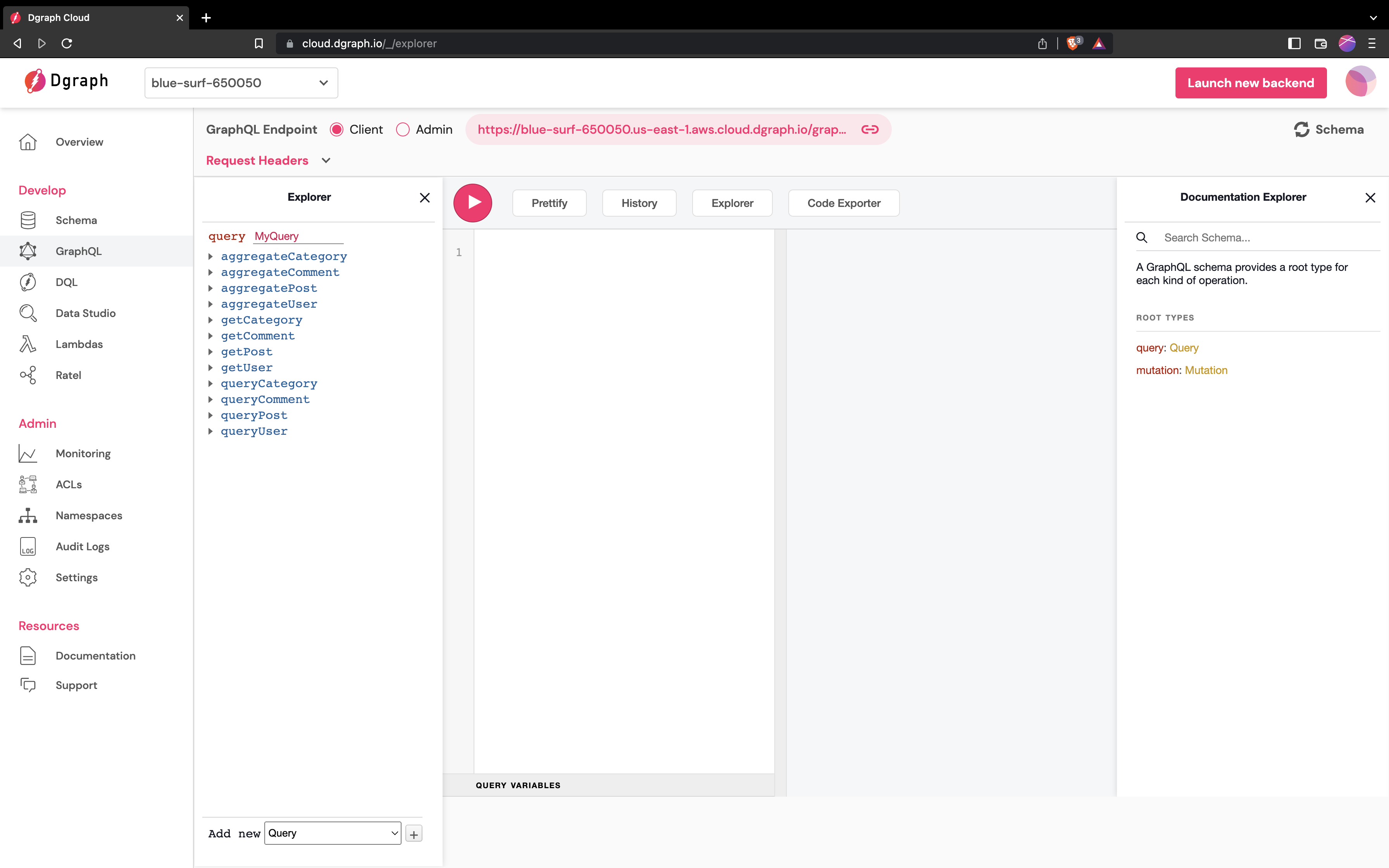Image resolution: width=1389 pixels, height=868 pixels.
Task: Open a new browser tab
Action: coord(206,18)
